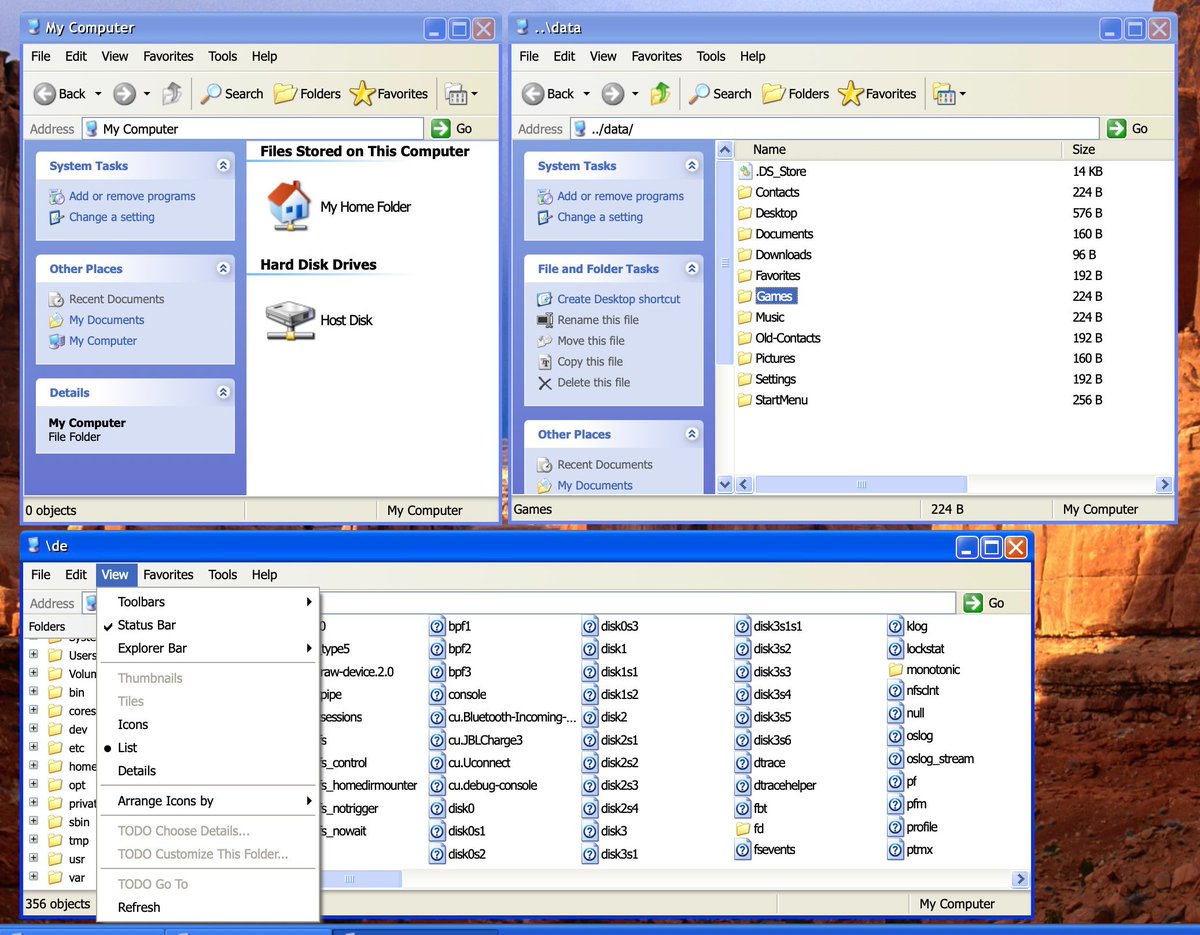This screenshot has width=1200, height=935.
Task: Open Favorites menu in ..\data window
Action: coord(657,56)
